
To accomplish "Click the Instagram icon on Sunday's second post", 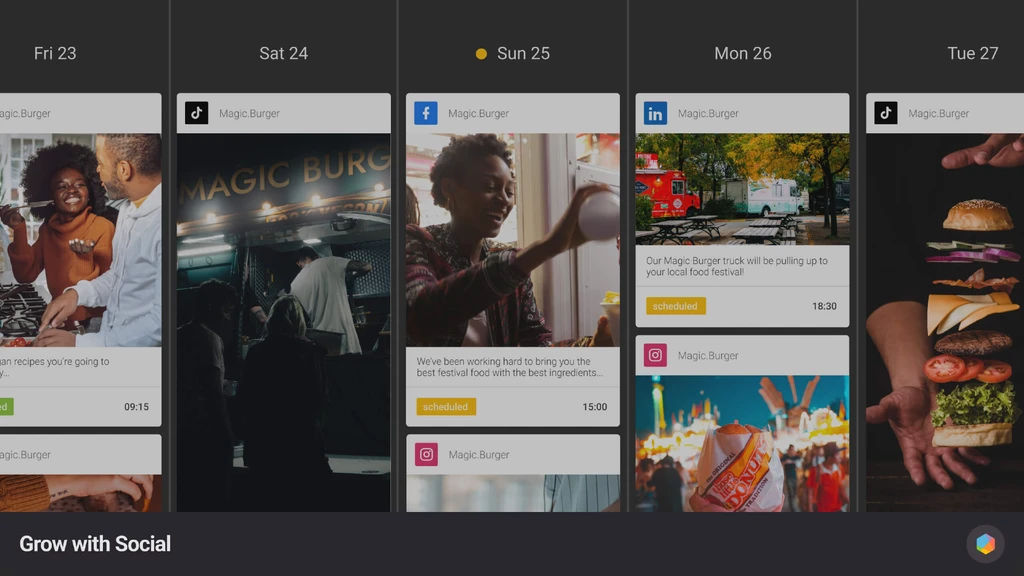I will pos(426,454).
